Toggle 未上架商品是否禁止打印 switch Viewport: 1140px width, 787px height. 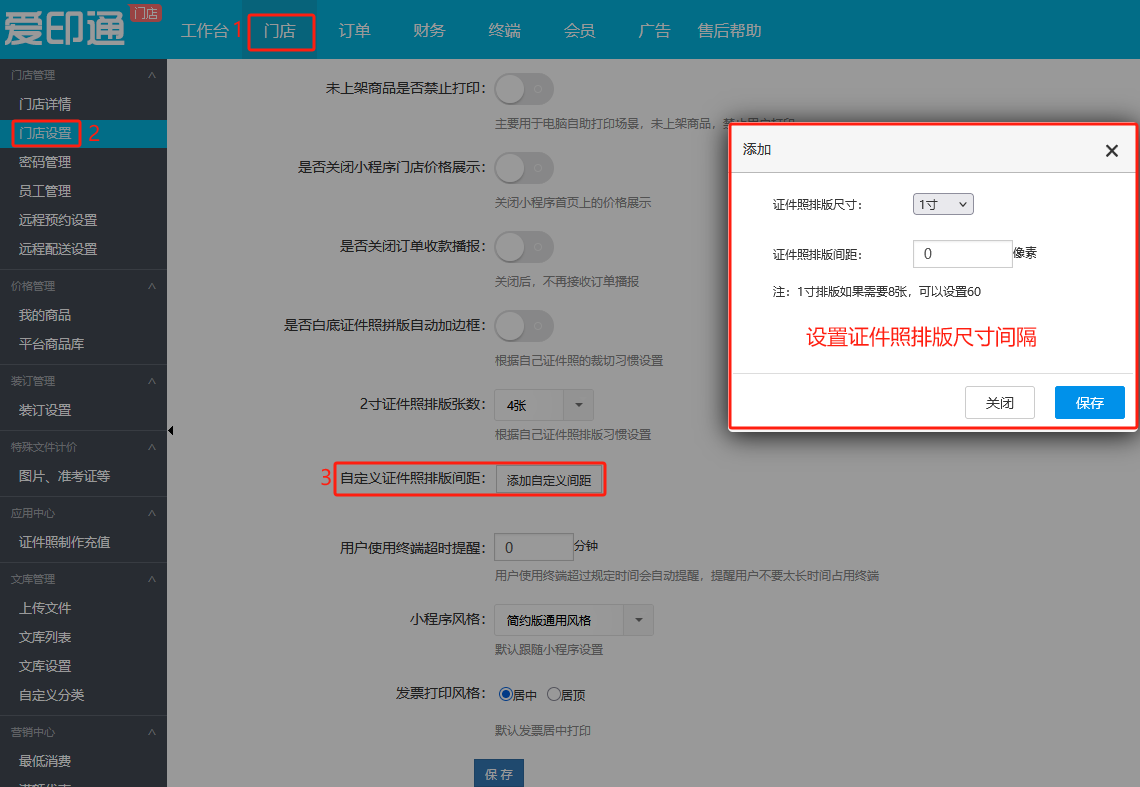pos(523,89)
